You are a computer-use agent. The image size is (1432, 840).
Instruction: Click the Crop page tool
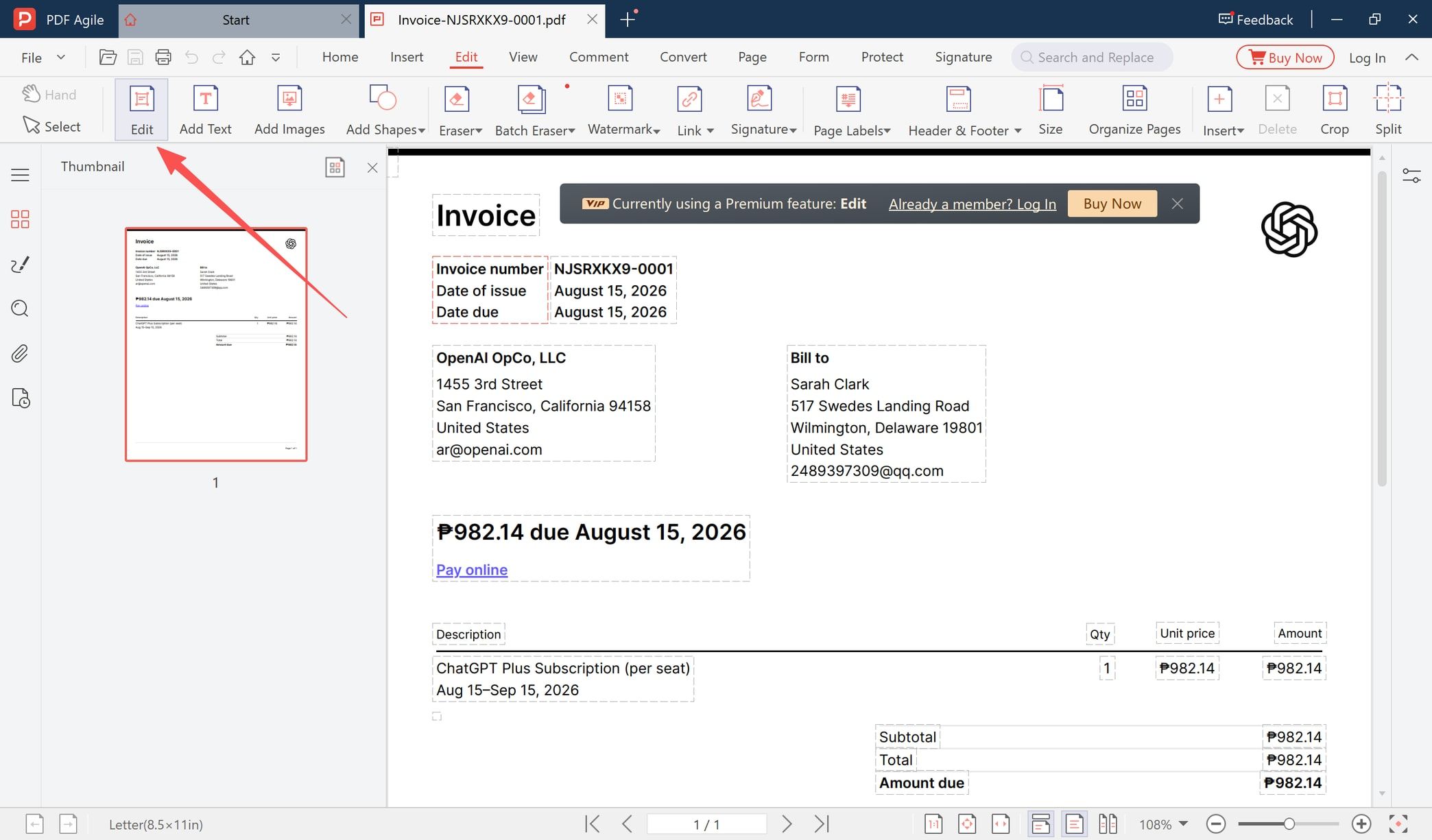point(1334,110)
